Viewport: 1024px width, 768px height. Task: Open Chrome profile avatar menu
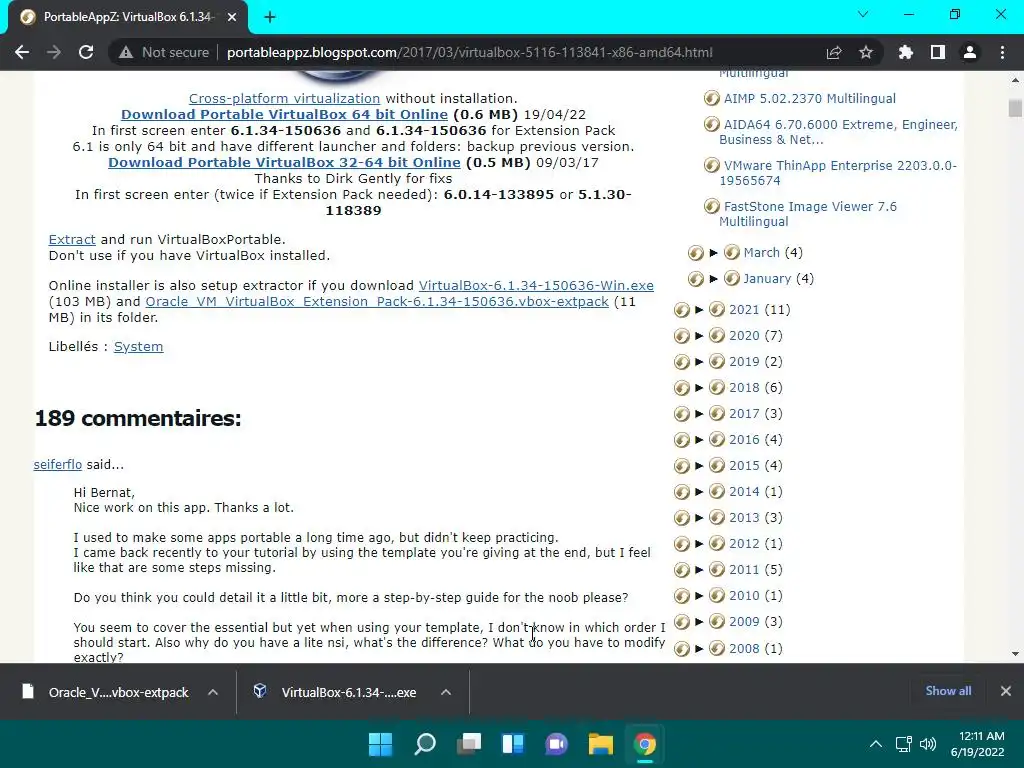pyautogui.click(x=970, y=52)
